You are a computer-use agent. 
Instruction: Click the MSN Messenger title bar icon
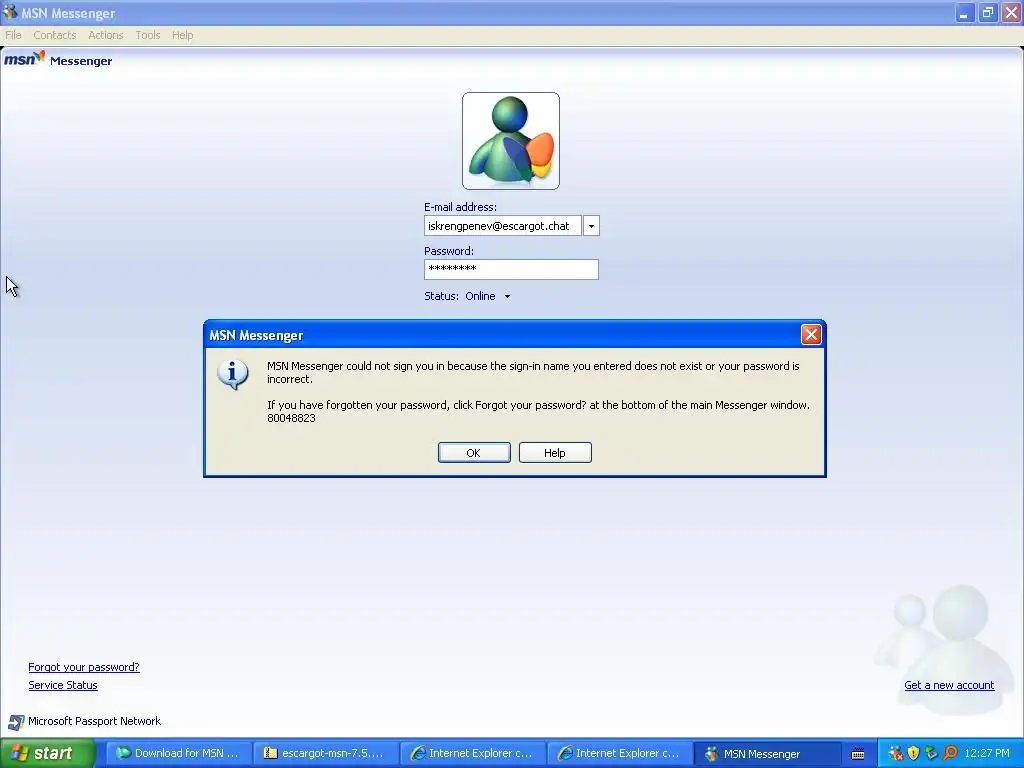[x=9, y=12]
